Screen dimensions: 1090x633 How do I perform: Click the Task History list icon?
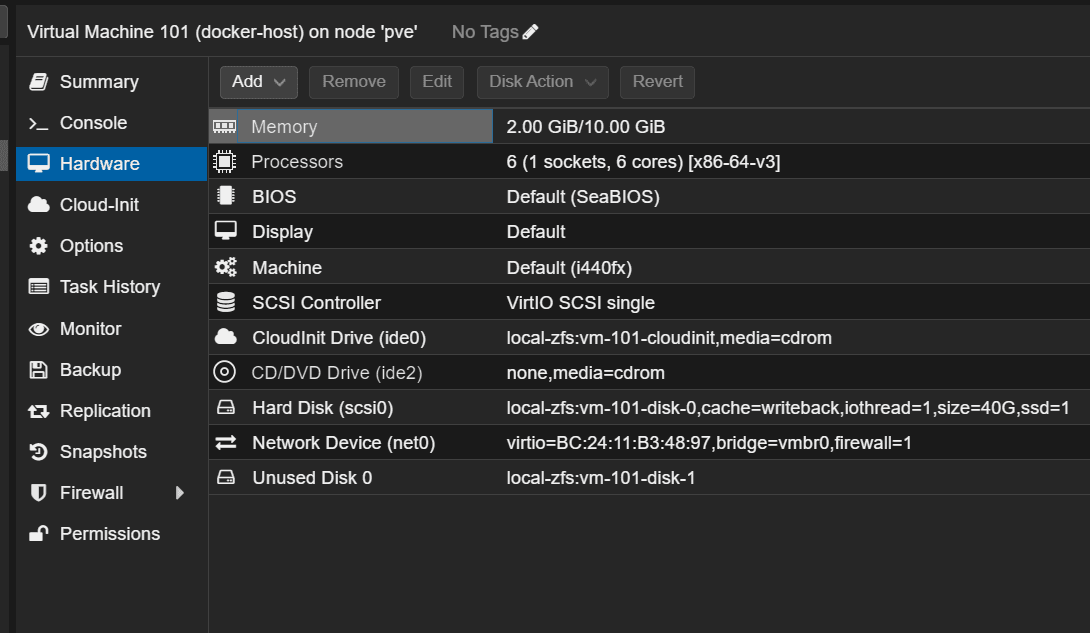point(38,286)
